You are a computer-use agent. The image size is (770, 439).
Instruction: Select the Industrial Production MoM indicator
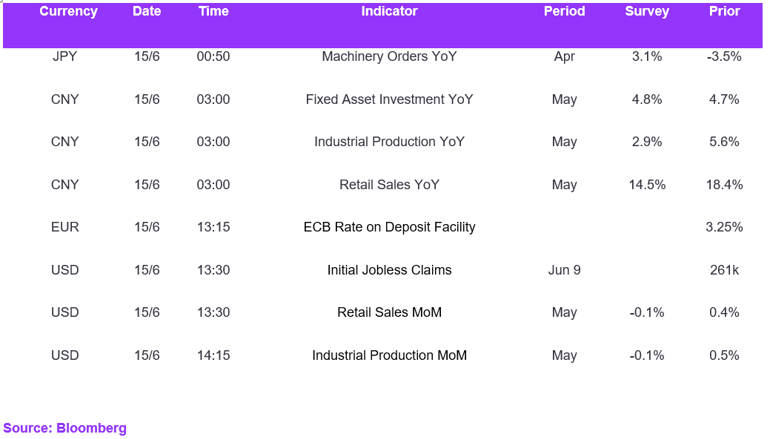(x=389, y=355)
